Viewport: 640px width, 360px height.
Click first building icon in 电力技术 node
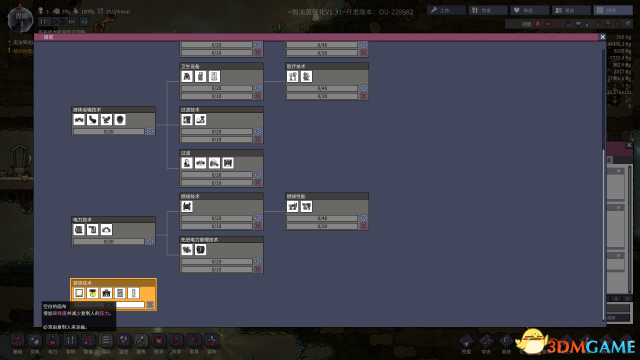[79, 229]
